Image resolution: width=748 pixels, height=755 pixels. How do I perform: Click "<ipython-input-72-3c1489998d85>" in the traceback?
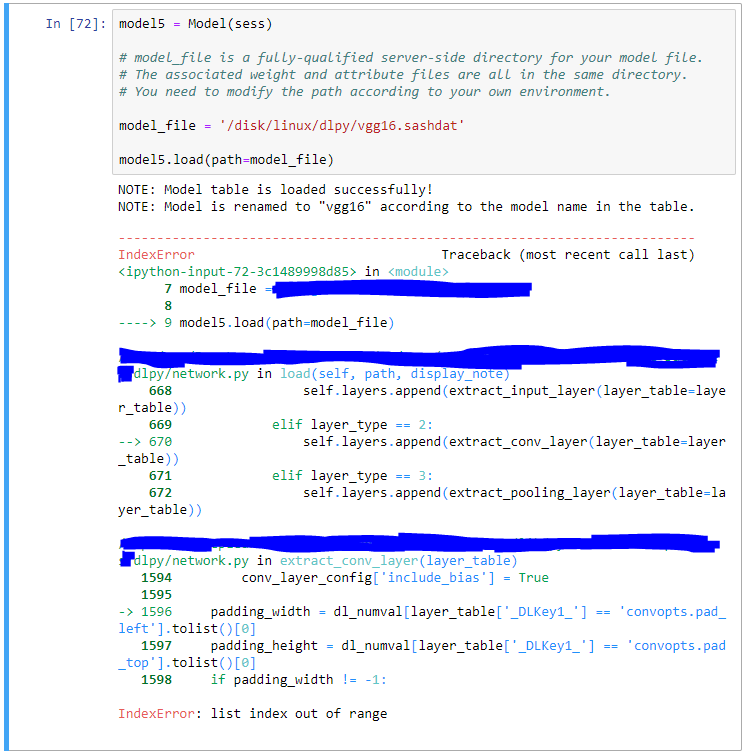point(237,272)
